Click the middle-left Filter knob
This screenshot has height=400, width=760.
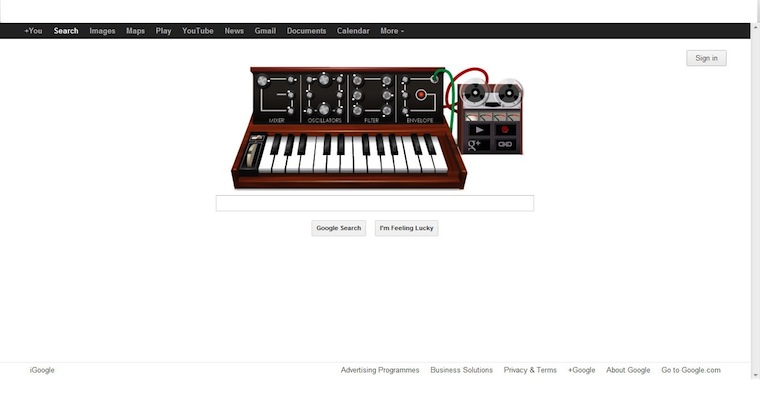[357, 96]
